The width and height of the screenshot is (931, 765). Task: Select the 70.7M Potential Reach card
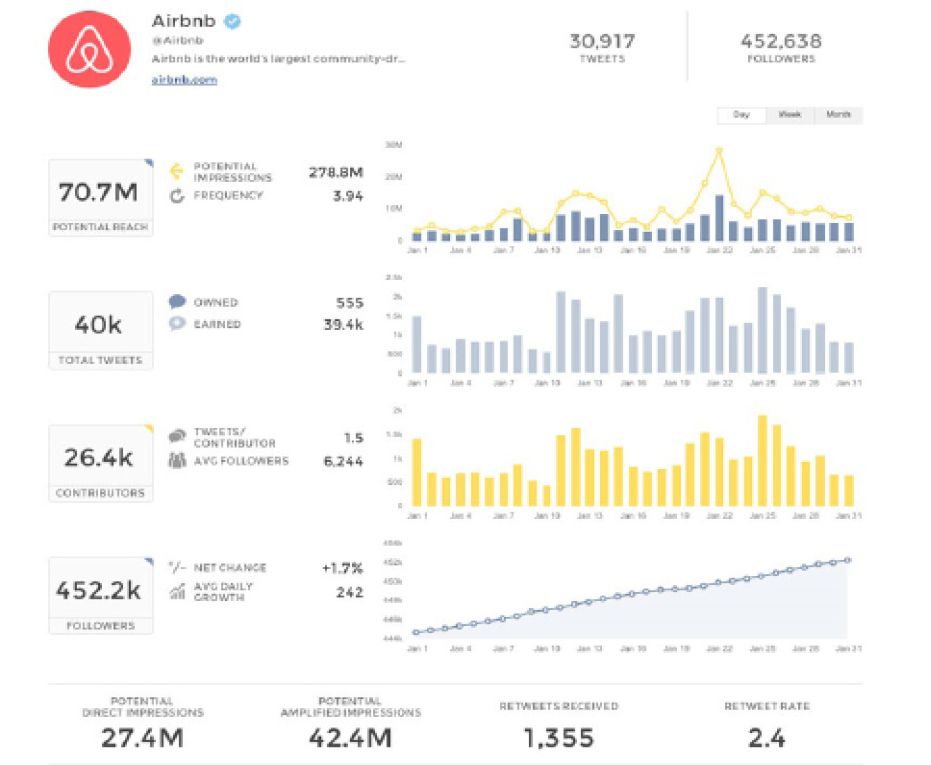(100, 198)
